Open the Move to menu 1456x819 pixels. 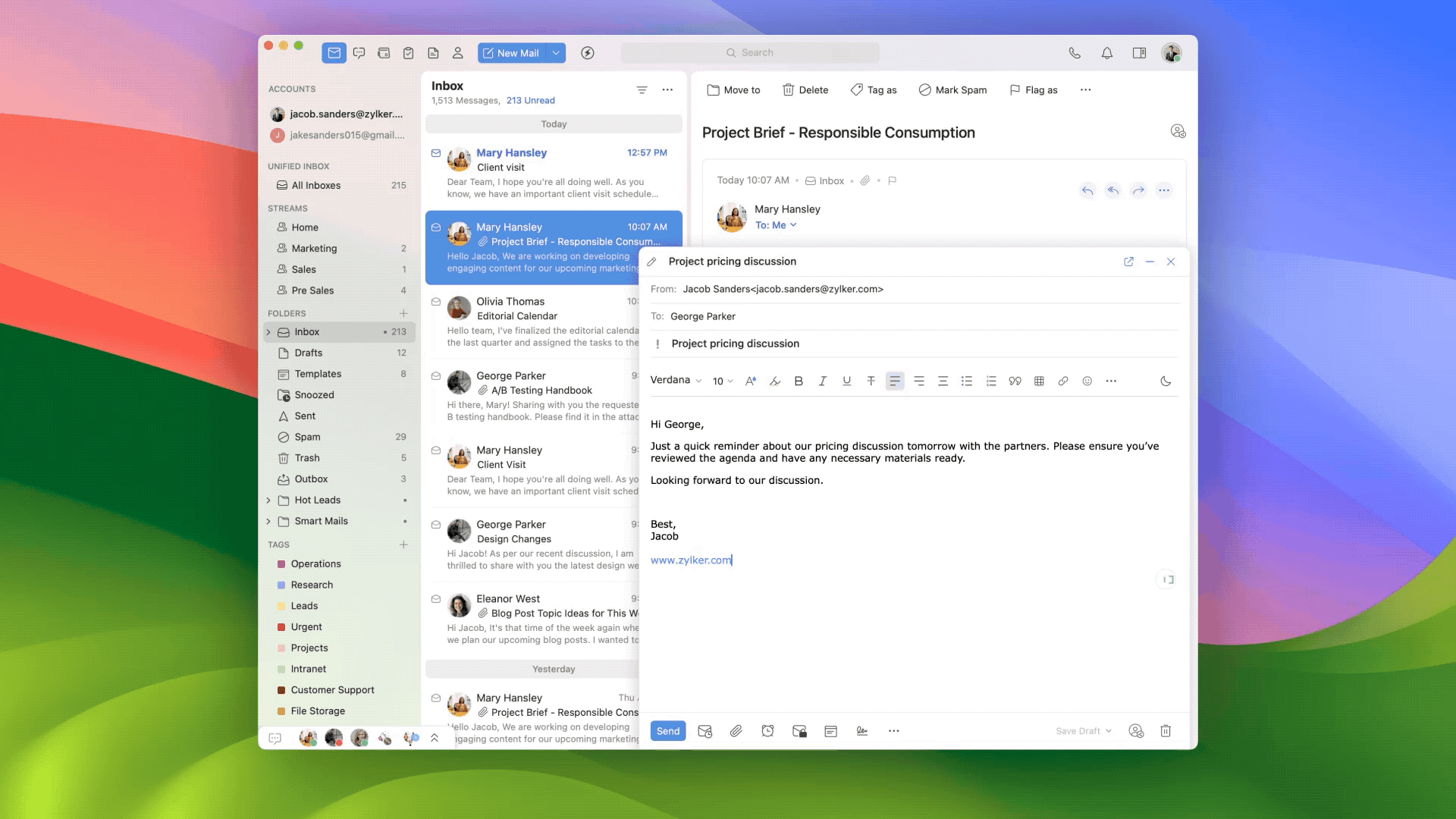733,90
